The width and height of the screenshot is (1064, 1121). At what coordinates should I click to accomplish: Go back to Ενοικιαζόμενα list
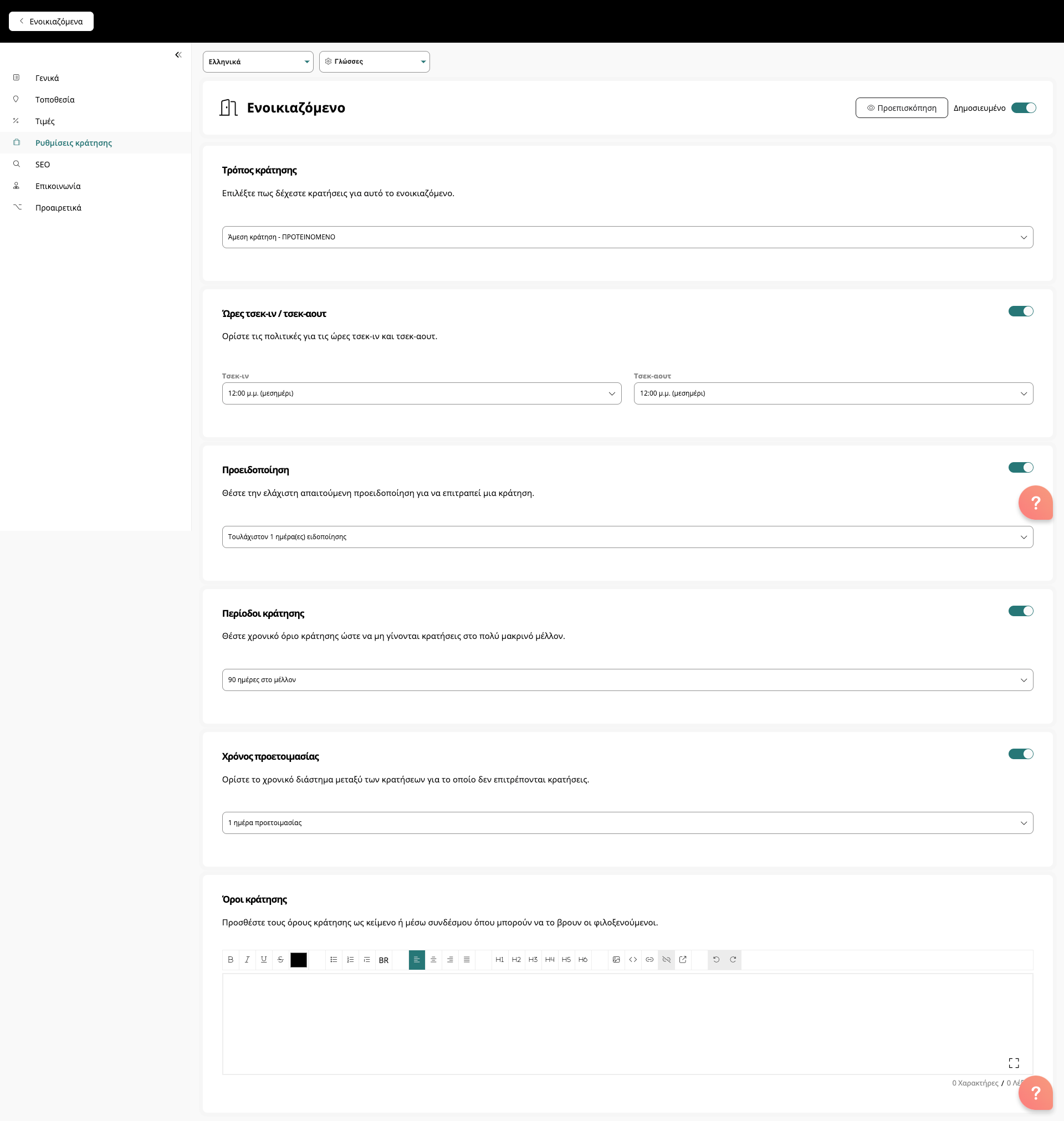[51, 22]
